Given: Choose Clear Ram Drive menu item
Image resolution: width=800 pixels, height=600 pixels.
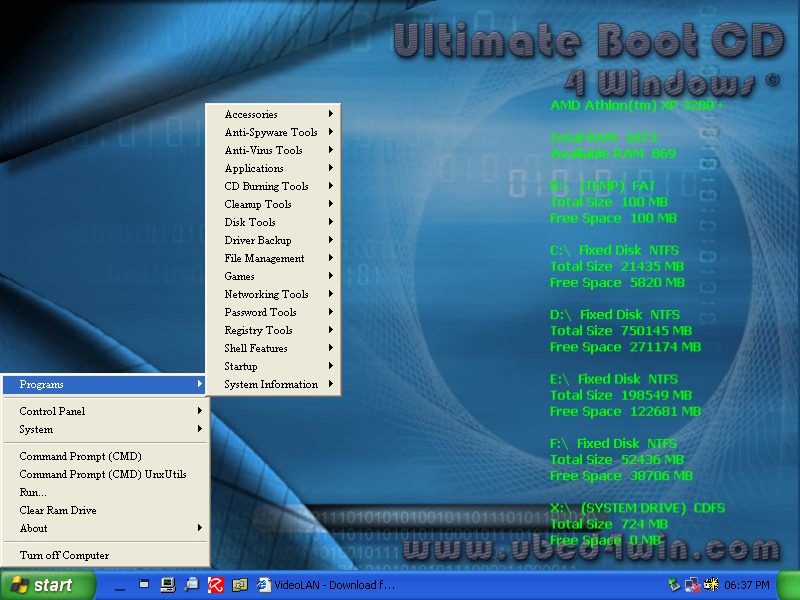Looking at the screenshot, I should coord(58,510).
